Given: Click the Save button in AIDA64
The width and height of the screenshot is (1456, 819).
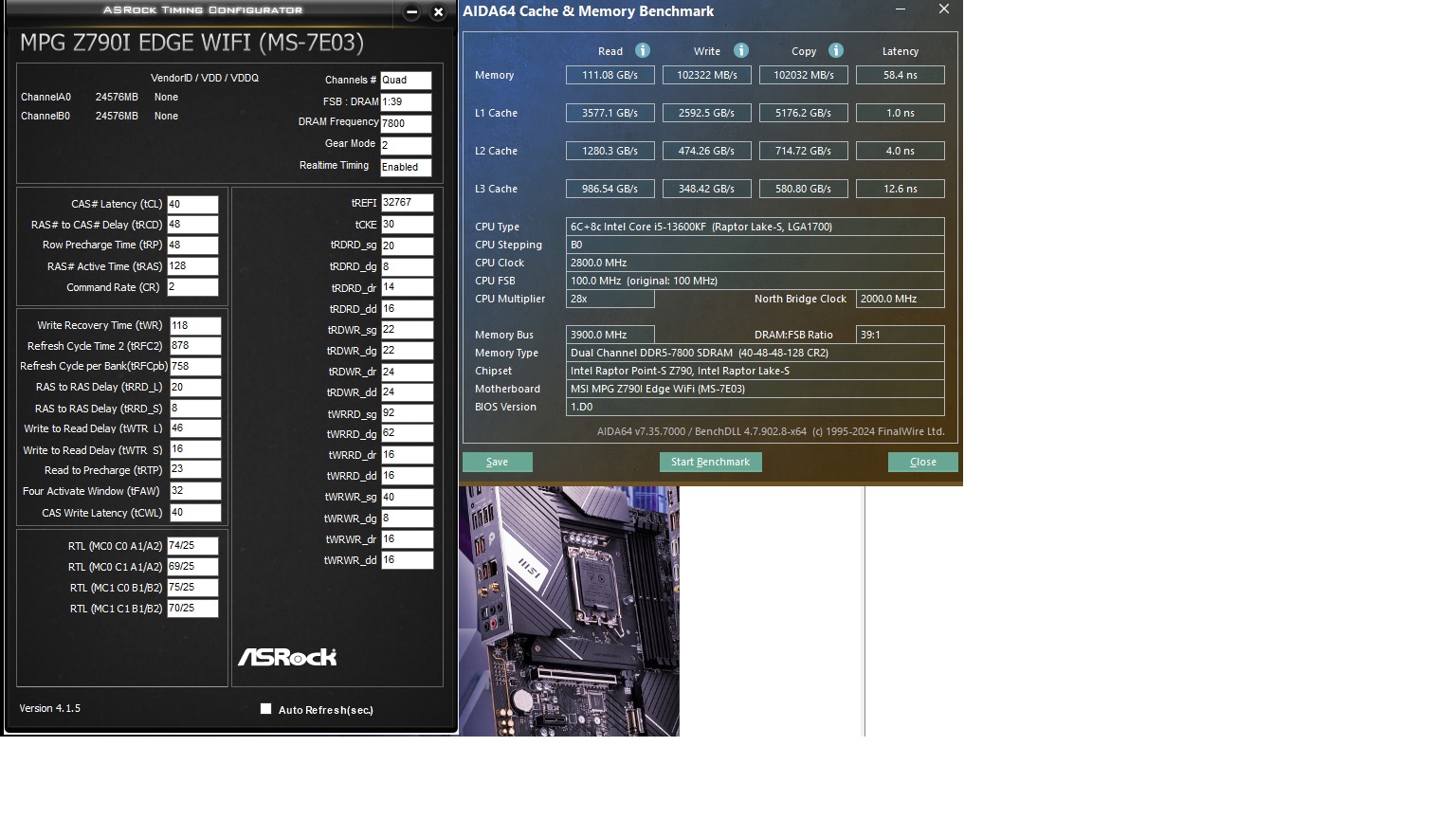Looking at the screenshot, I should coord(498,462).
